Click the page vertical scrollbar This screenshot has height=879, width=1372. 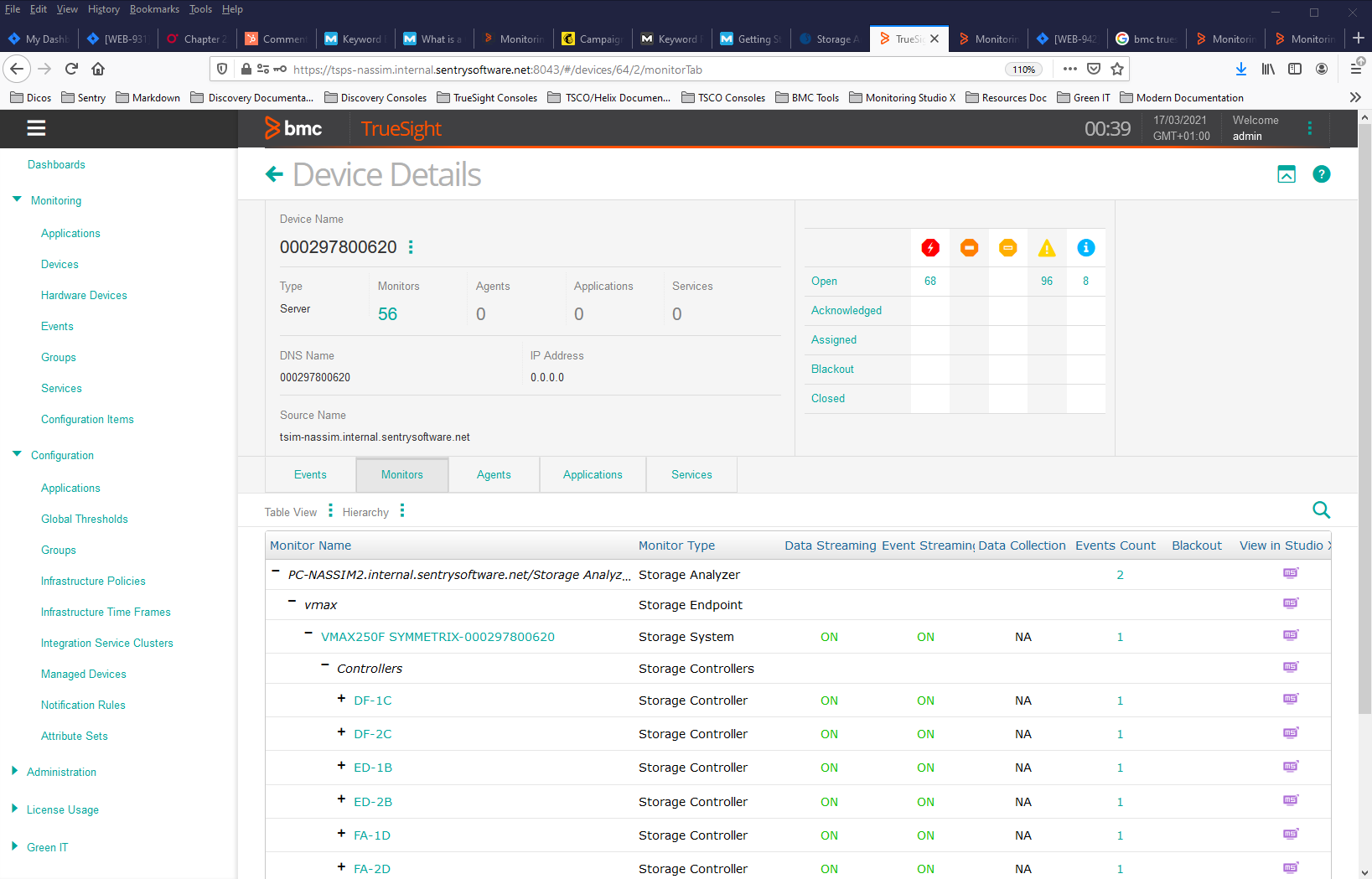point(1364,419)
